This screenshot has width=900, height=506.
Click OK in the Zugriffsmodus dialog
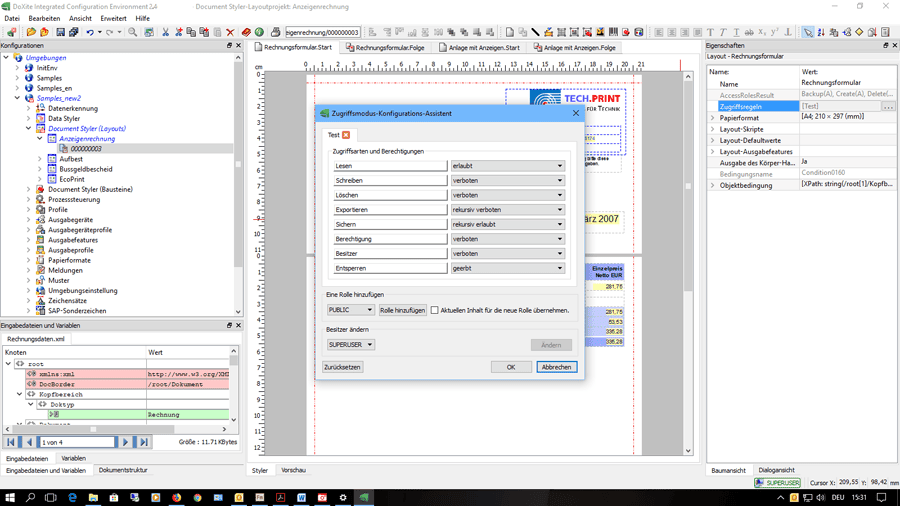point(511,367)
